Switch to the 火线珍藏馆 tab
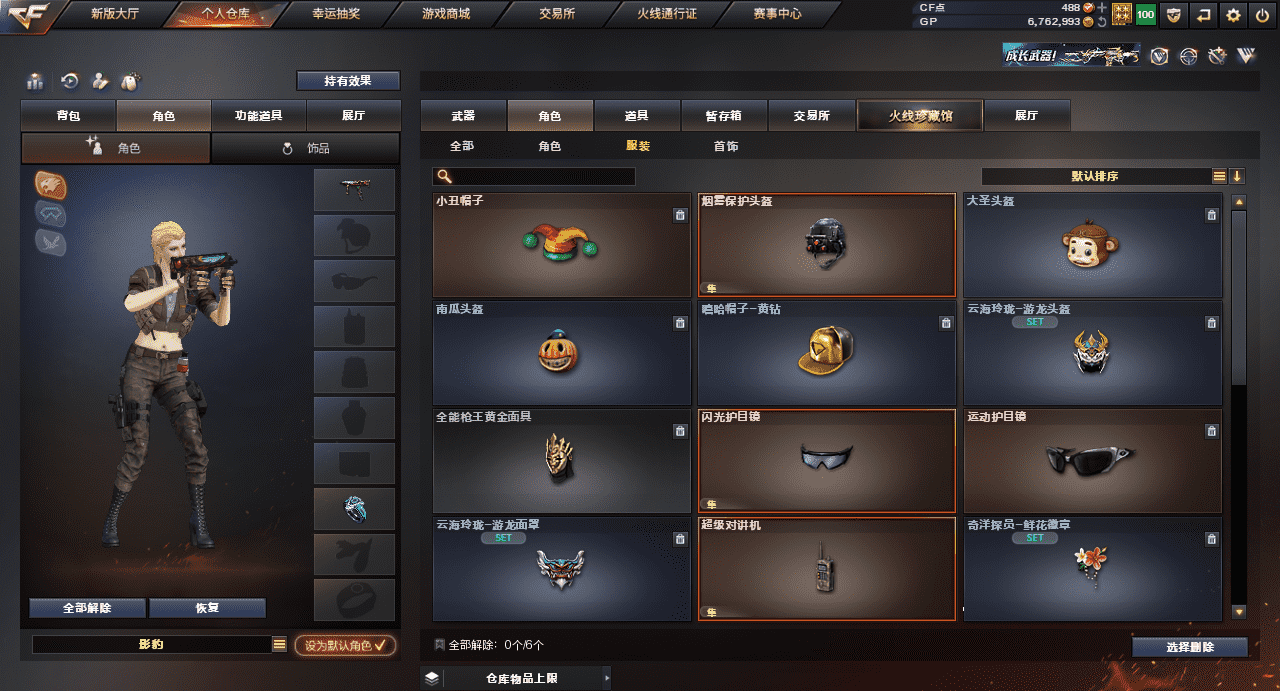 tap(920, 116)
